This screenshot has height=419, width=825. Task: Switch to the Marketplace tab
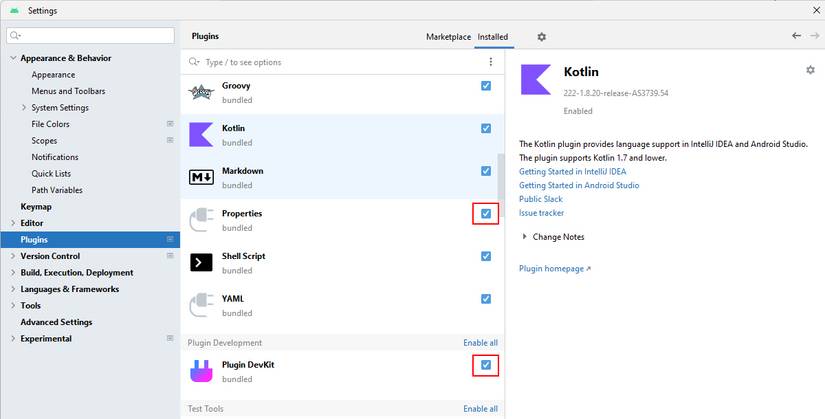448,37
